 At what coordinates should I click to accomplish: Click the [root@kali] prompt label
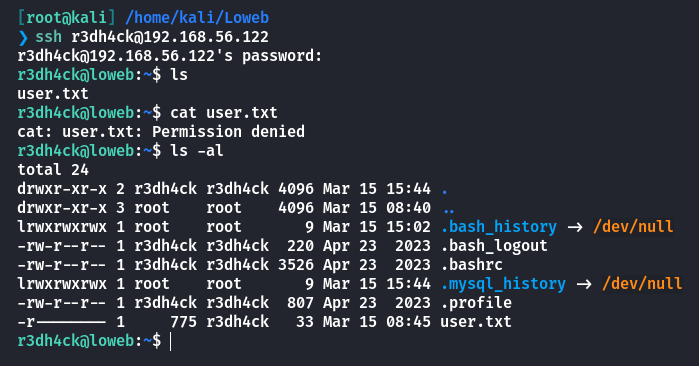[x=66, y=18]
